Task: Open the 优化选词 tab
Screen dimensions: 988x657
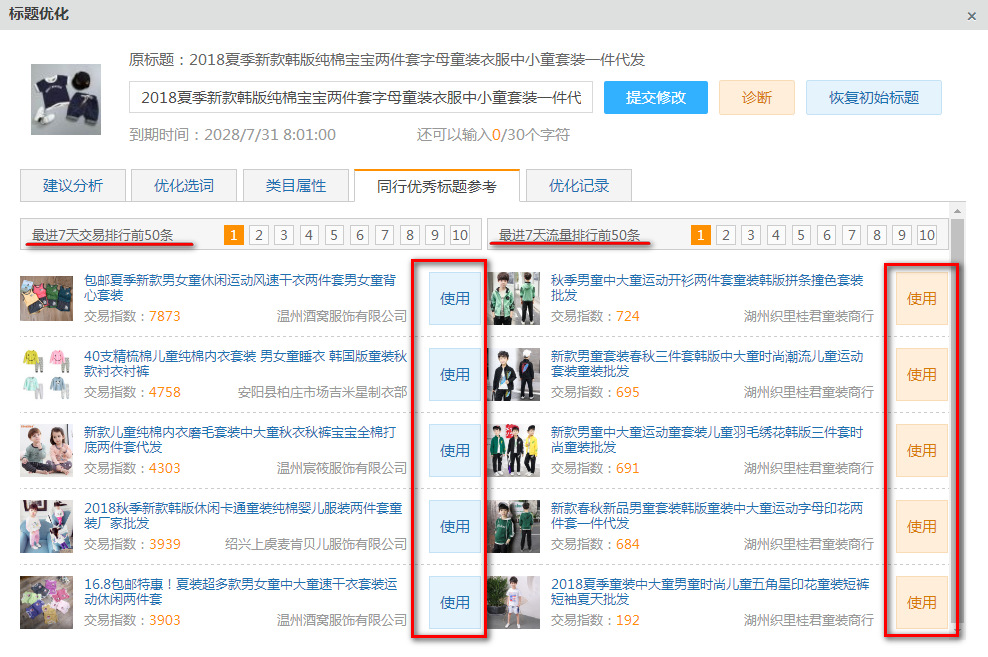Action: (x=184, y=185)
